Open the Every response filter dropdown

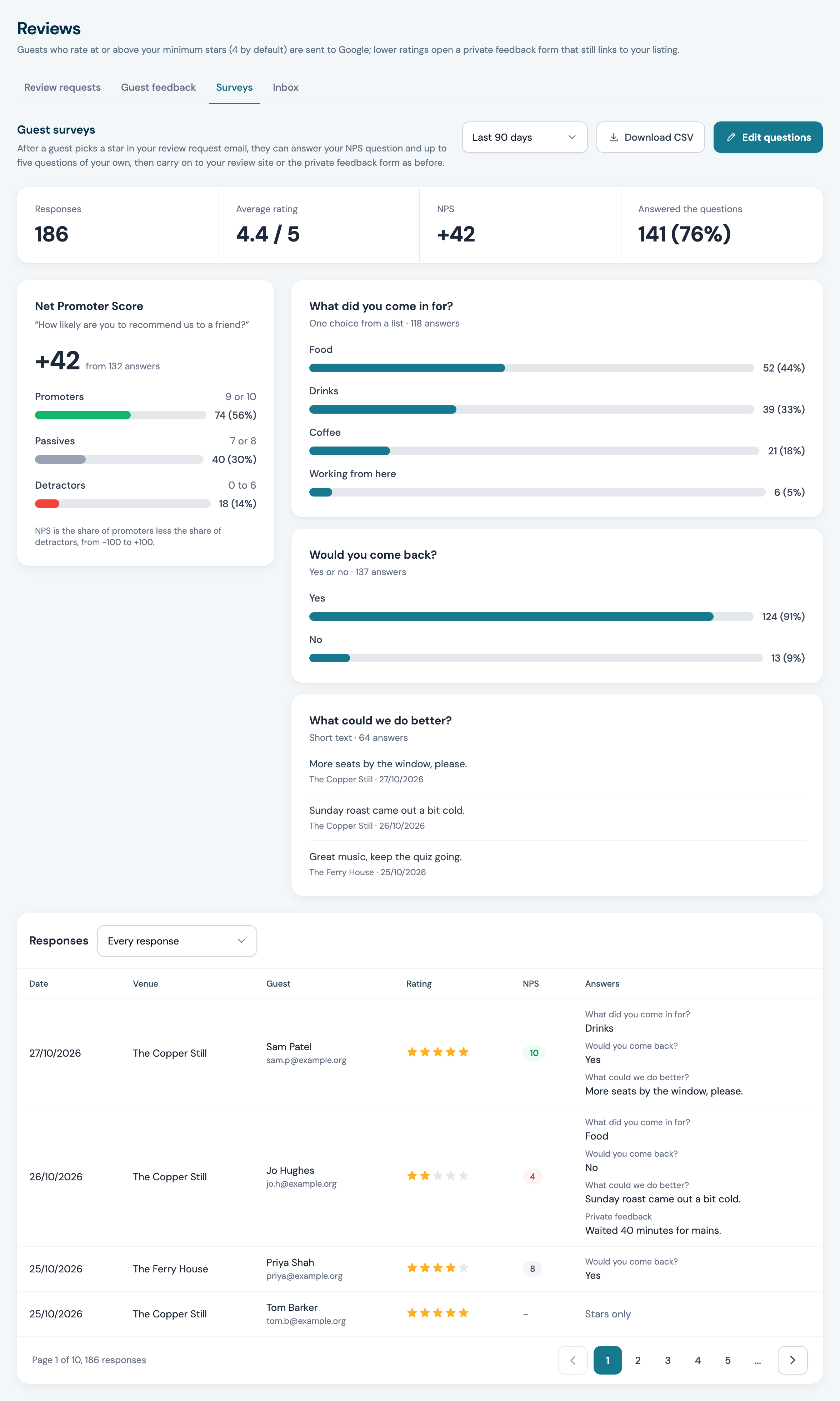[176, 941]
